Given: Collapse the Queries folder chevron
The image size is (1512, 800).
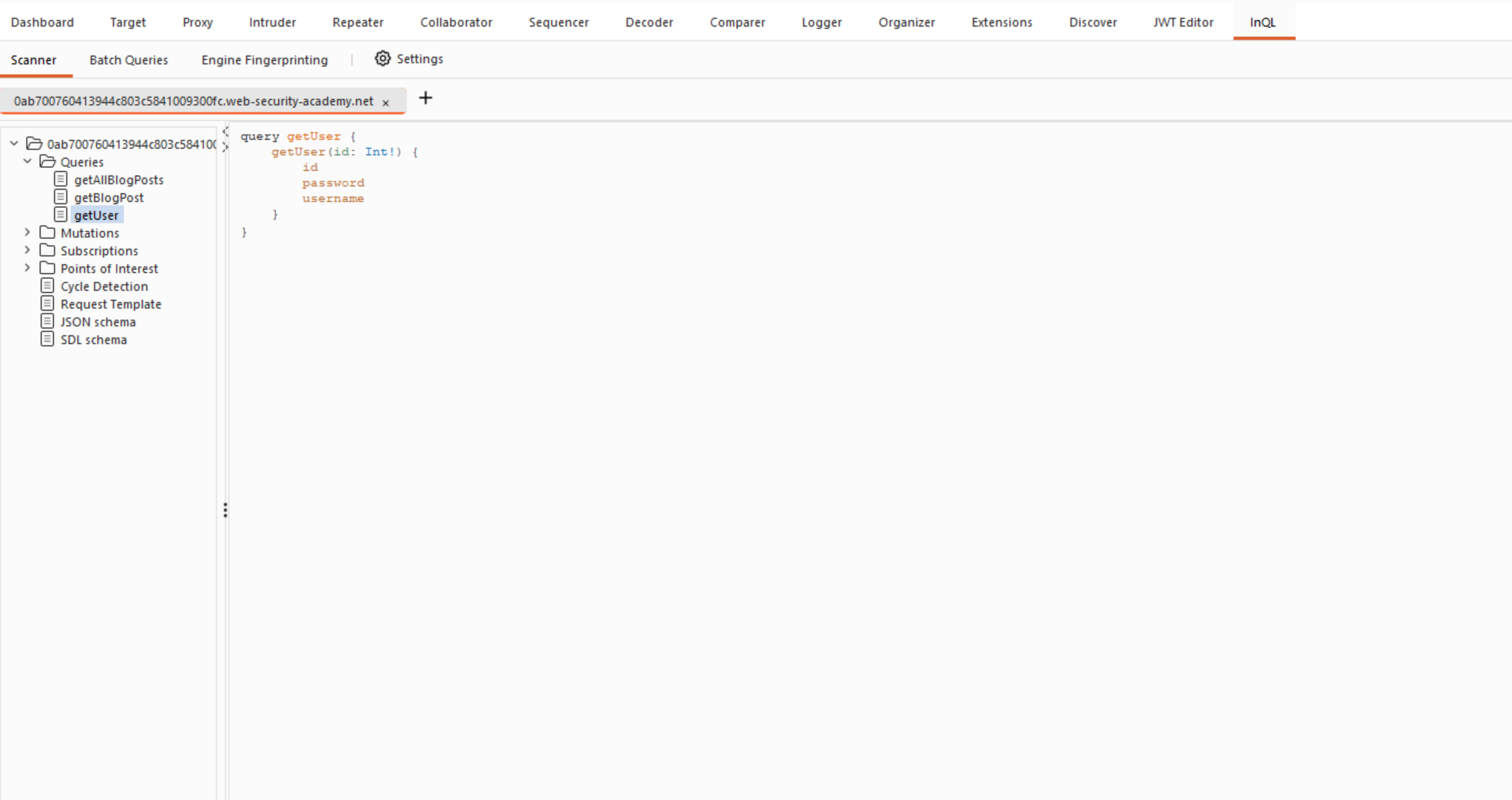Looking at the screenshot, I should (27, 161).
